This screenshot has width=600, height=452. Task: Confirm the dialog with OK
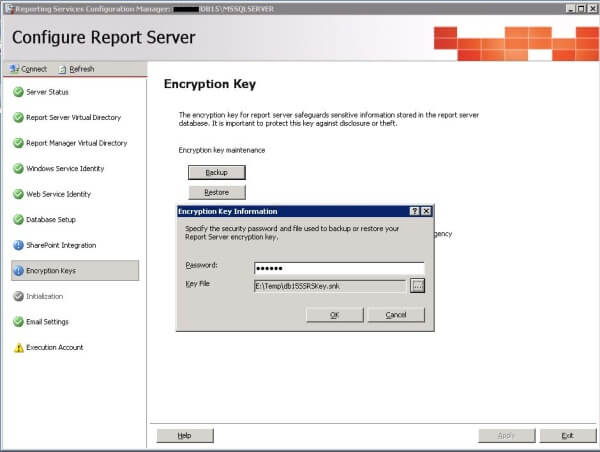click(x=334, y=315)
